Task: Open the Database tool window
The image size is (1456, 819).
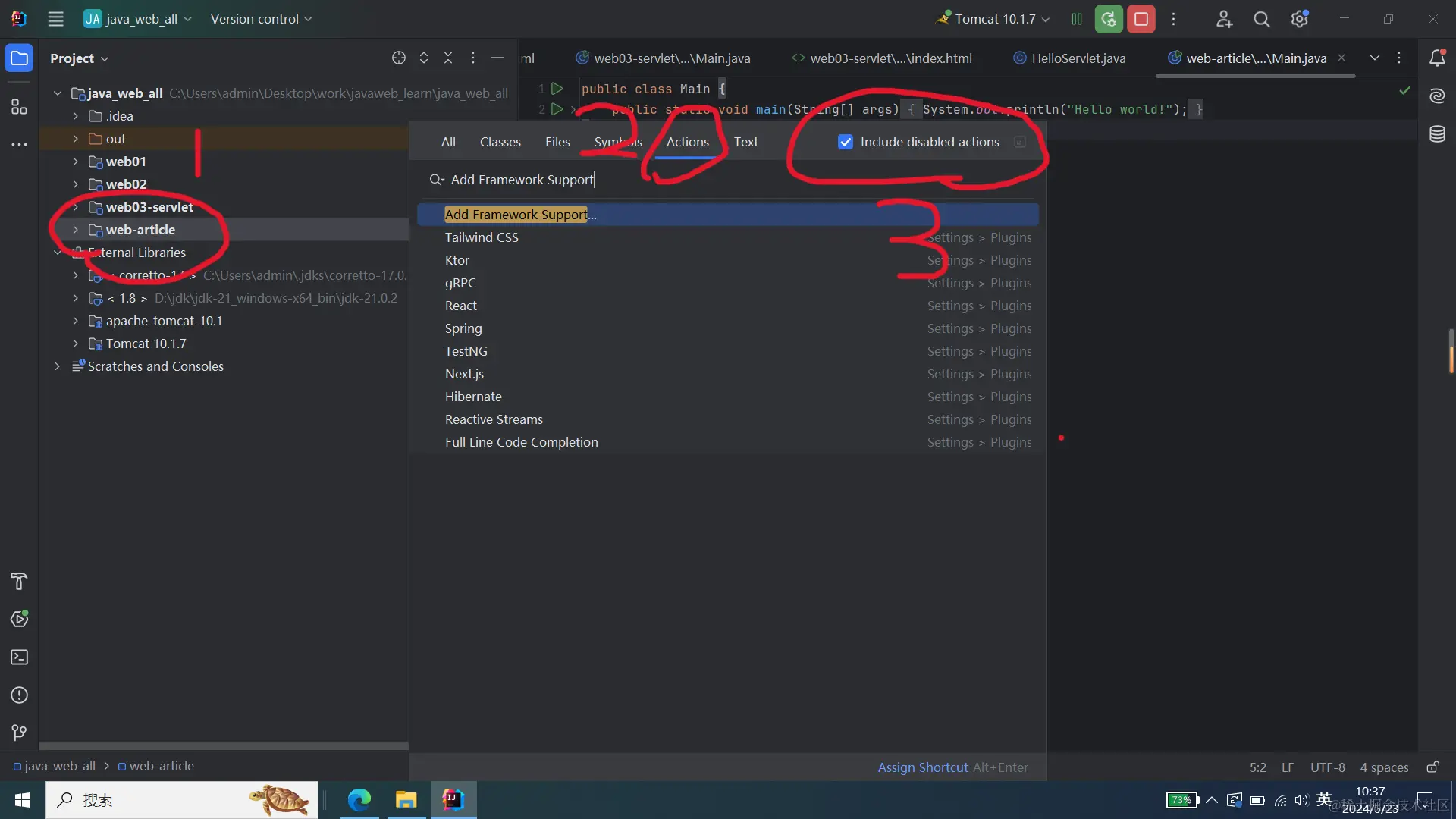Action: [1437, 134]
